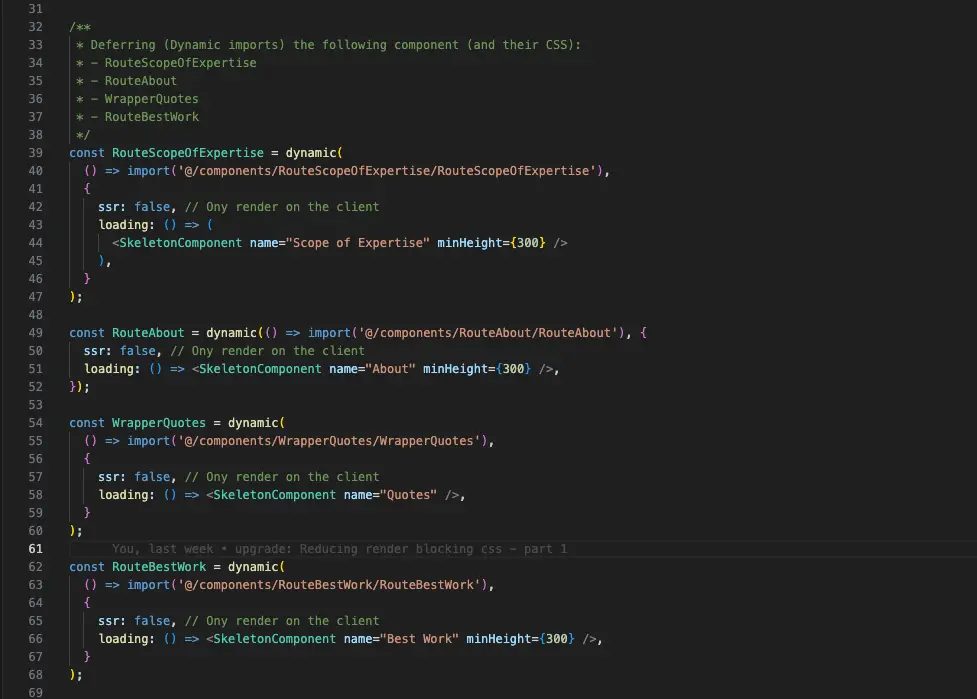Viewport: 977px width, 699px height.
Task: Click 'ssr: false' on line 50
Action: (119, 351)
